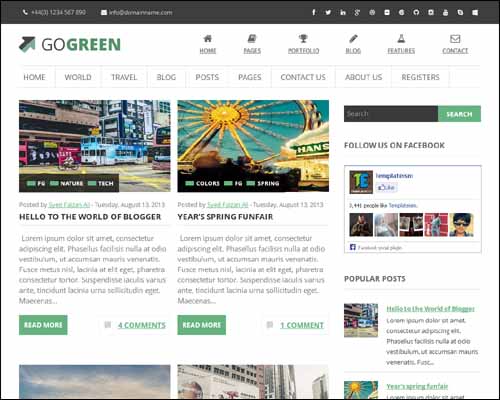Viewport: 500px width, 400px height.
Task: Select POSTS in the secondary menu bar
Action: point(207,77)
